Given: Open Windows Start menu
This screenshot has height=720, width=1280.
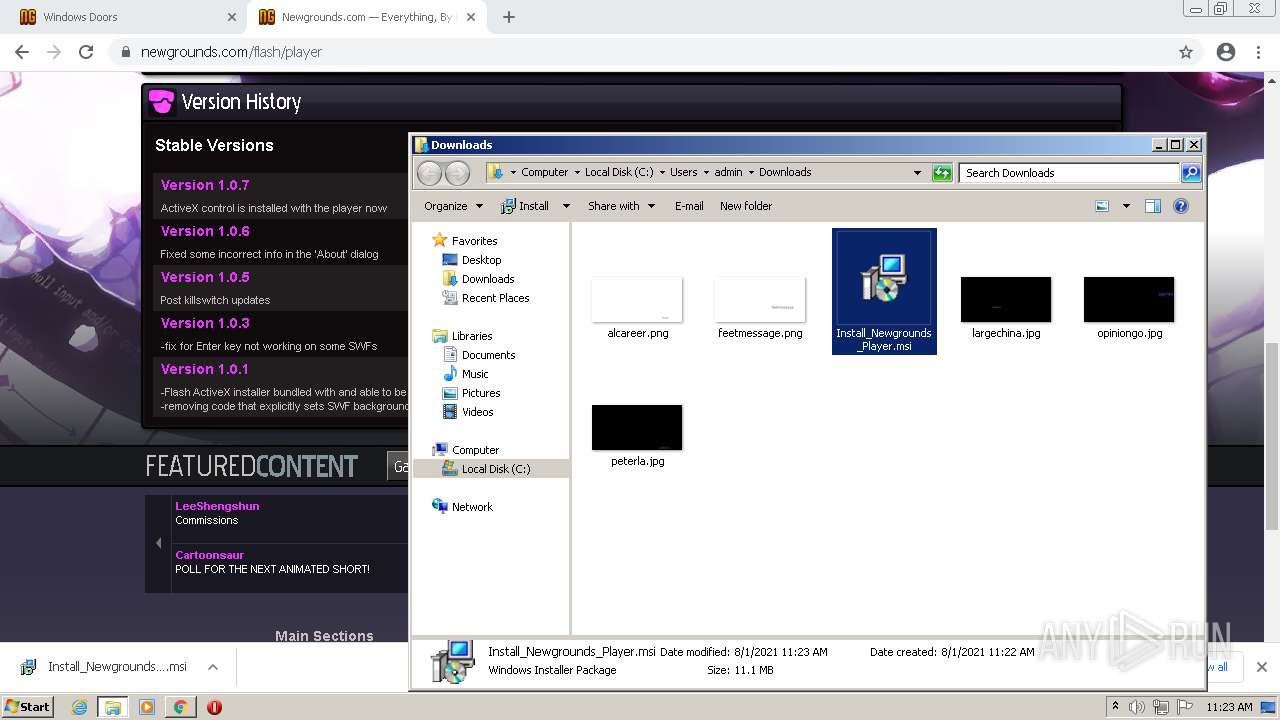Looking at the screenshot, I should point(28,706).
